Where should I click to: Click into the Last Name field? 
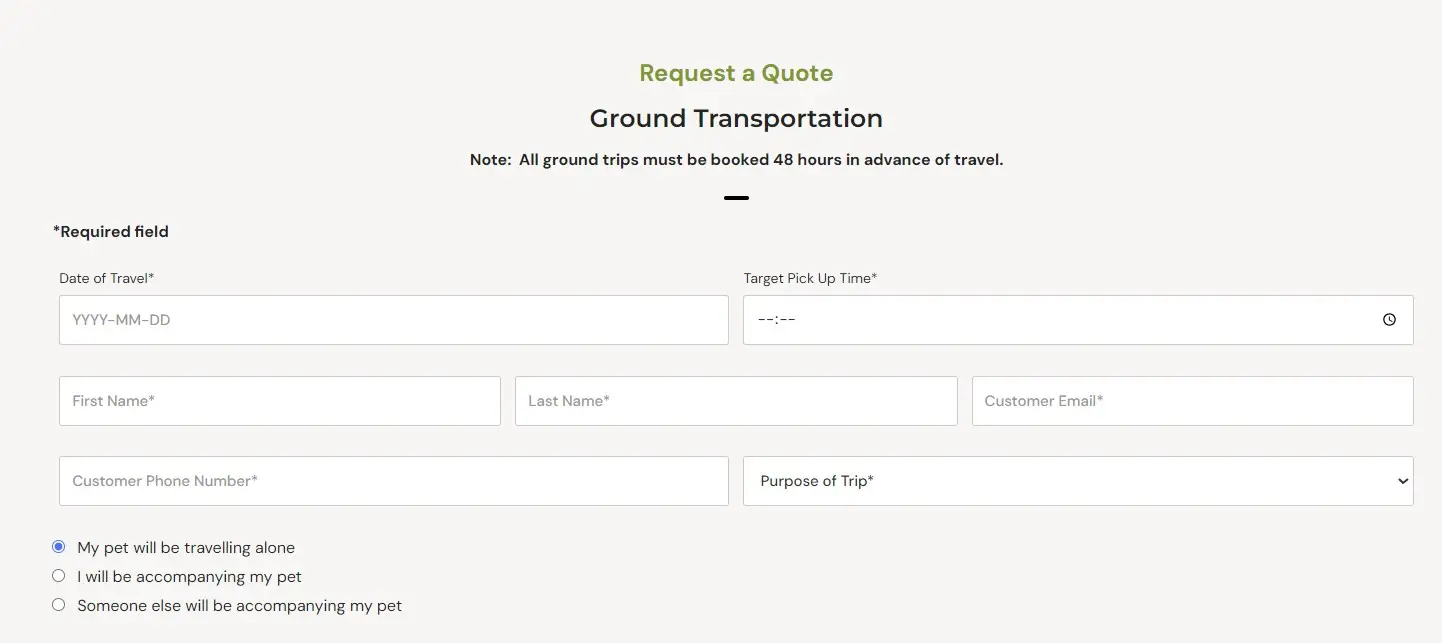(x=736, y=401)
